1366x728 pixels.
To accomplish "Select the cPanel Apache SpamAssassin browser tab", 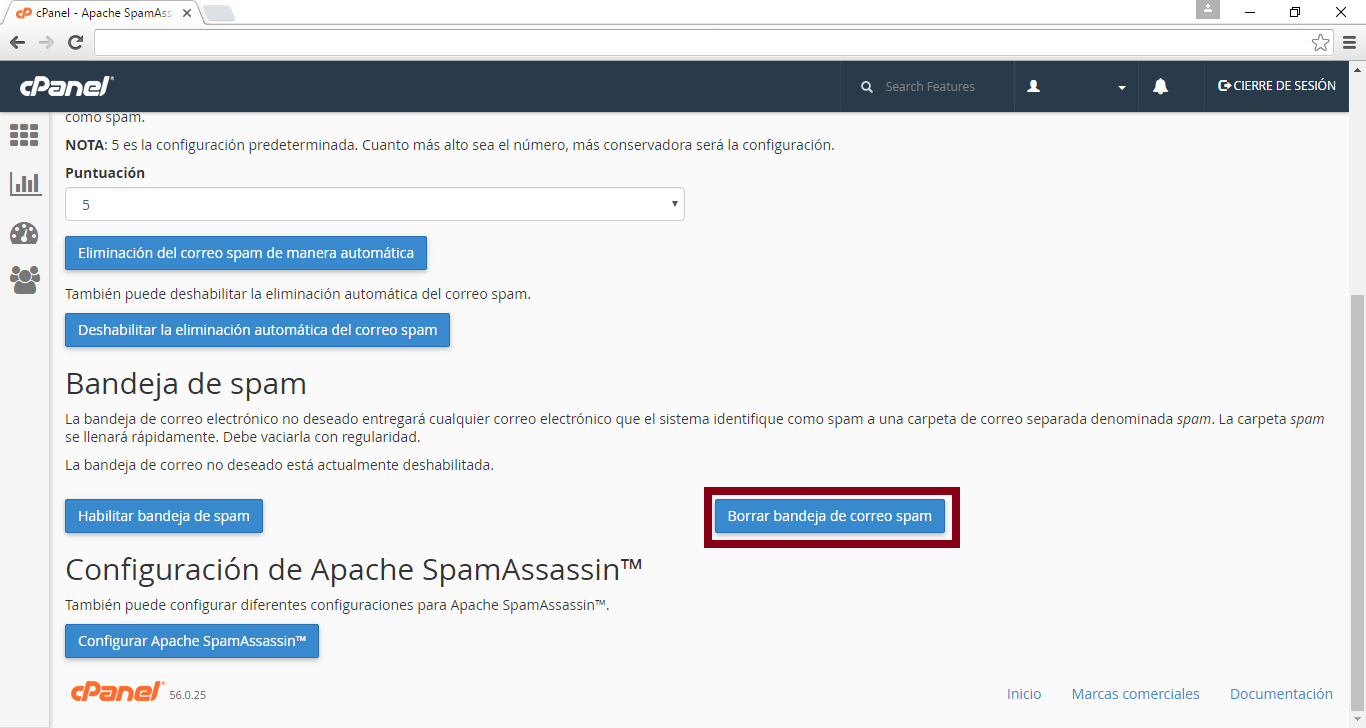I will 100,13.
